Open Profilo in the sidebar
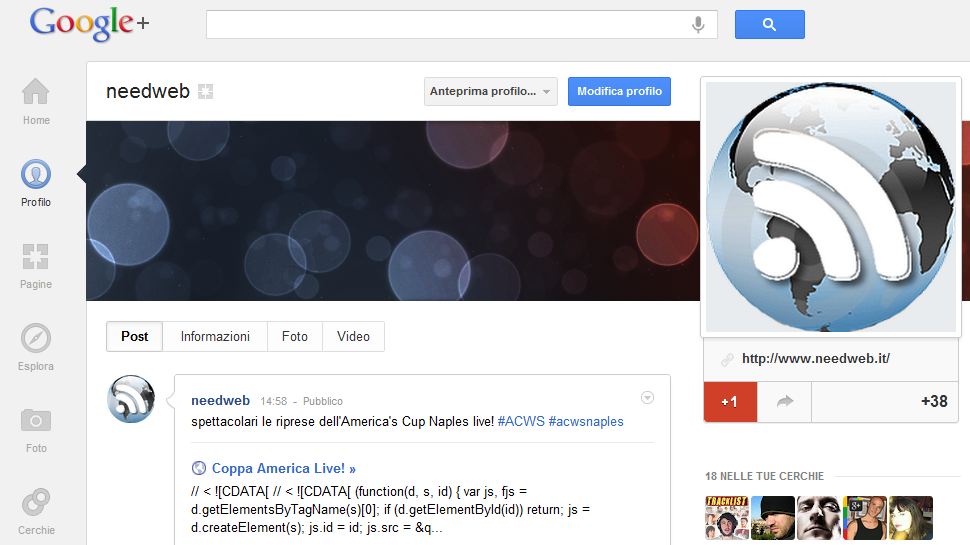 (36, 184)
